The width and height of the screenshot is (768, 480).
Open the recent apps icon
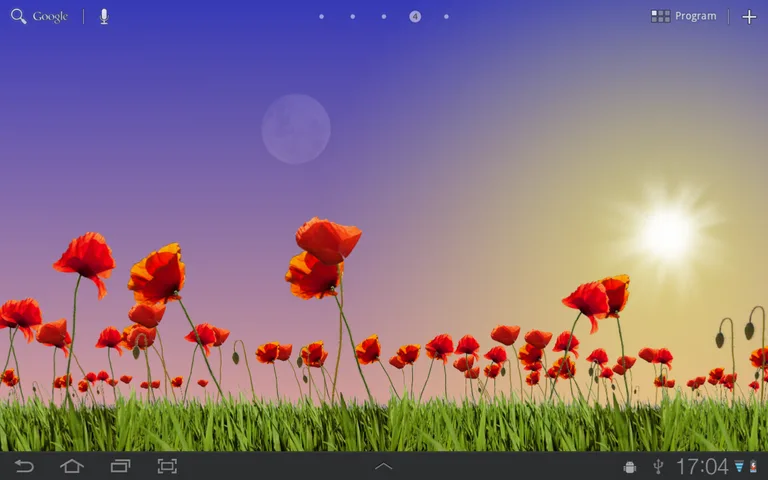[120, 466]
